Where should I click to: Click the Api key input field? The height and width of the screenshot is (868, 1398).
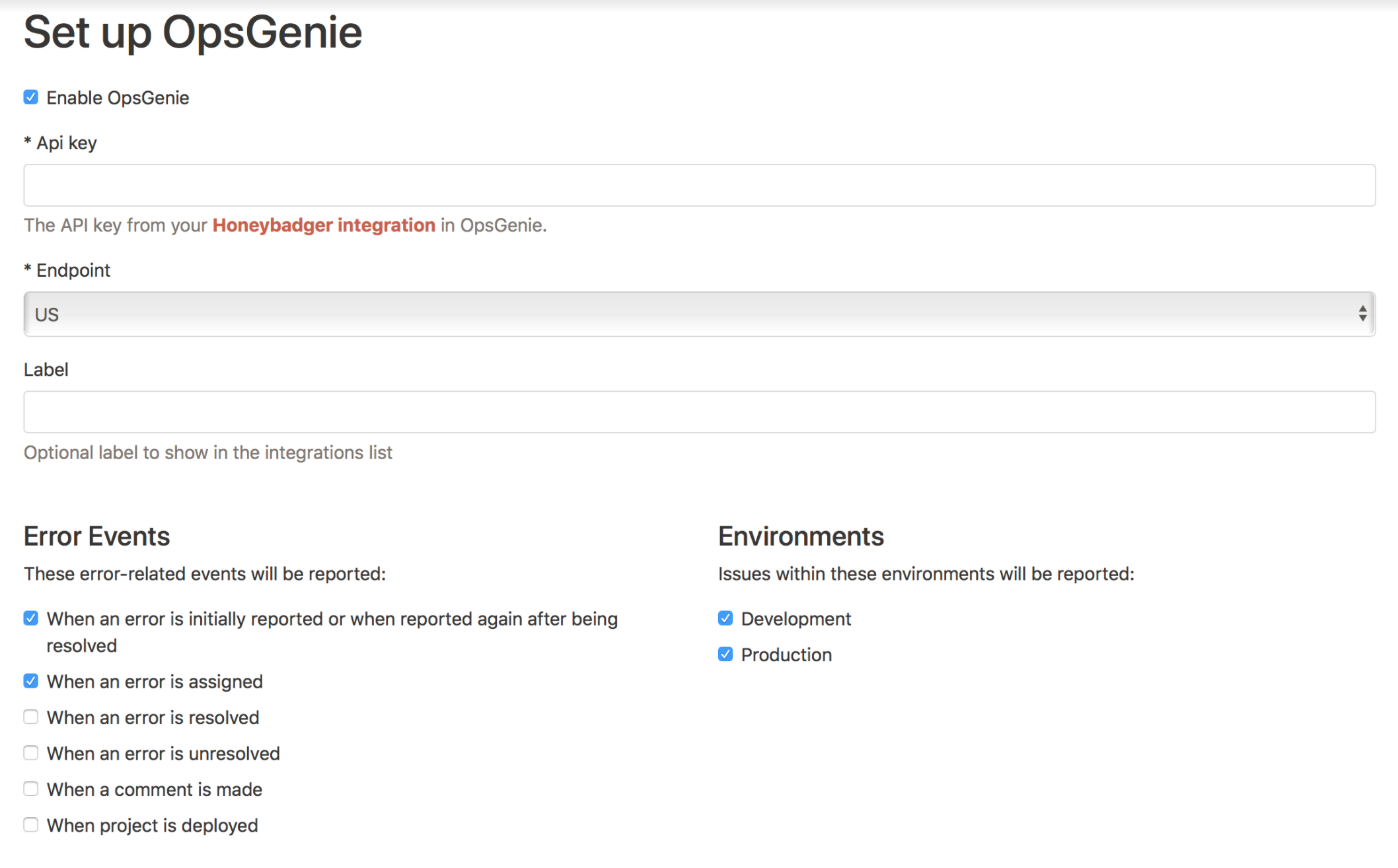coord(700,185)
